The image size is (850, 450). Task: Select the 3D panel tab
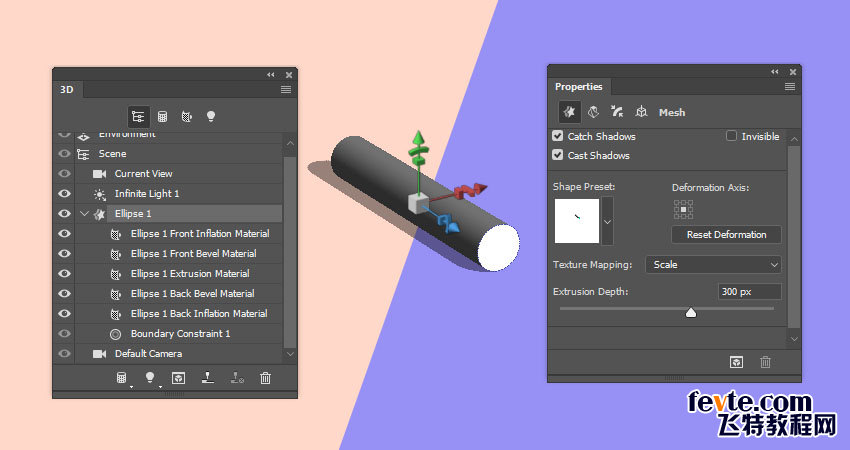[67, 89]
